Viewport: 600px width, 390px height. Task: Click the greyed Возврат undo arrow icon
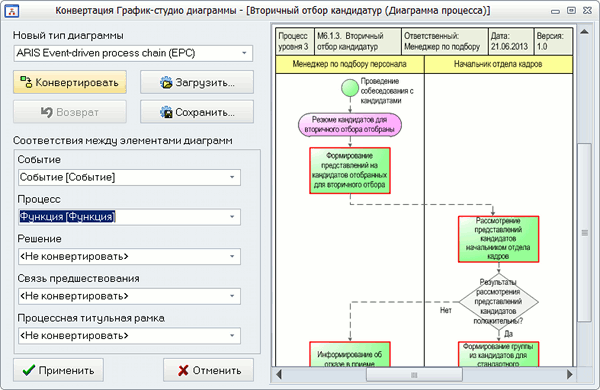pos(46,112)
